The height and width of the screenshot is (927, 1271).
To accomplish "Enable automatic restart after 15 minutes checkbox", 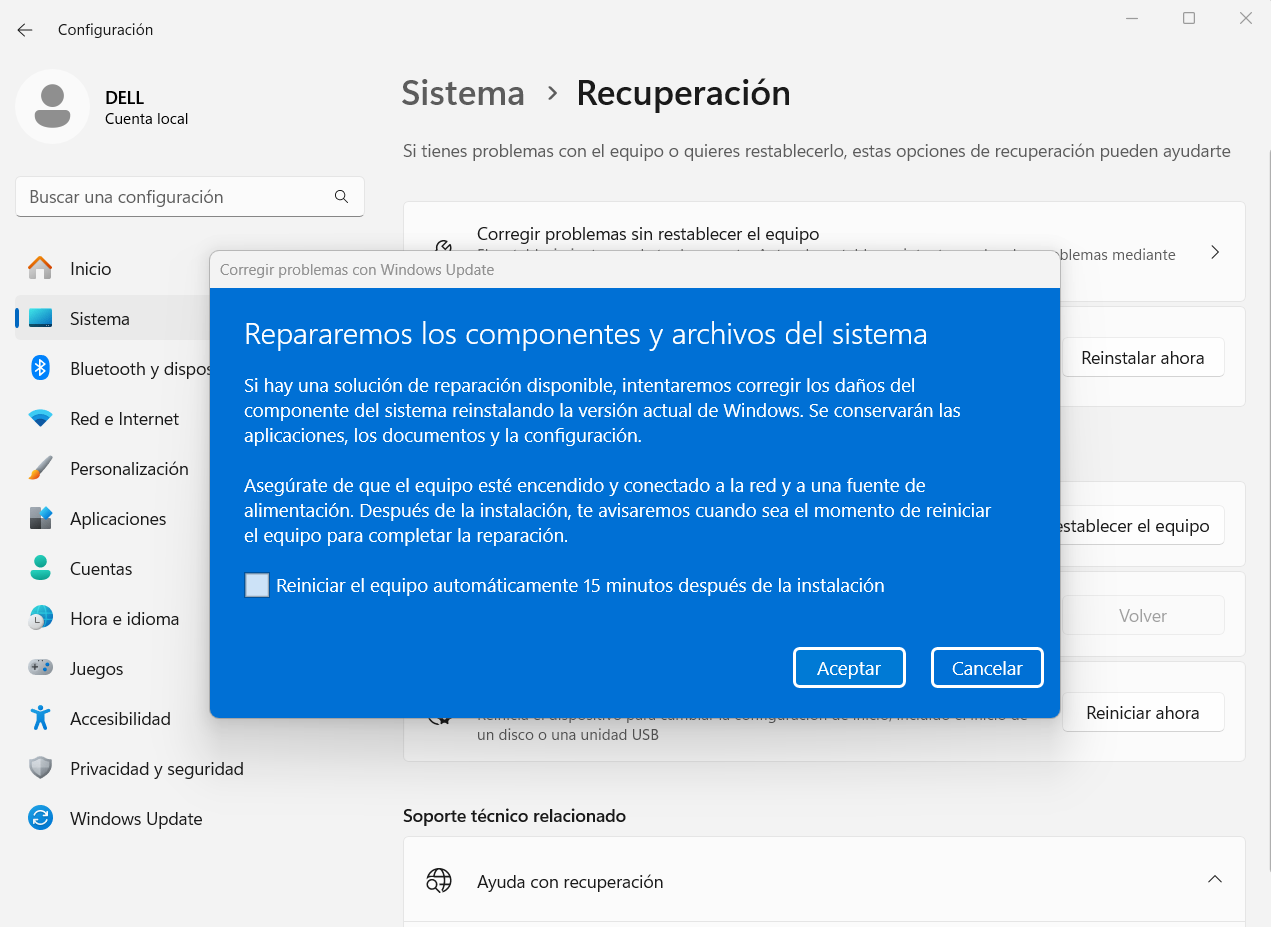I will pyautogui.click(x=257, y=585).
